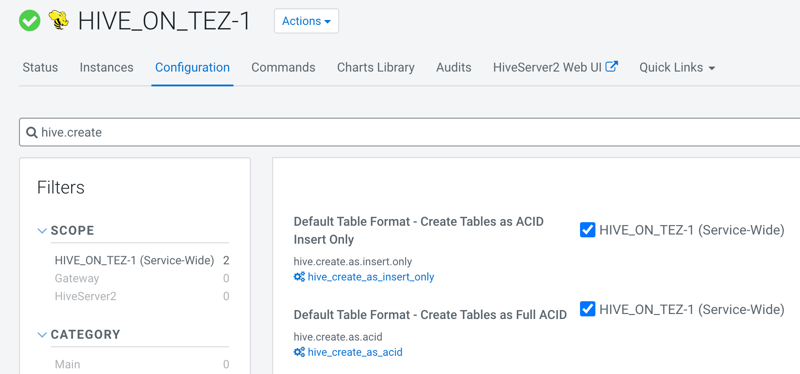Switch to the Status tab
The image size is (800, 374).
(x=40, y=67)
